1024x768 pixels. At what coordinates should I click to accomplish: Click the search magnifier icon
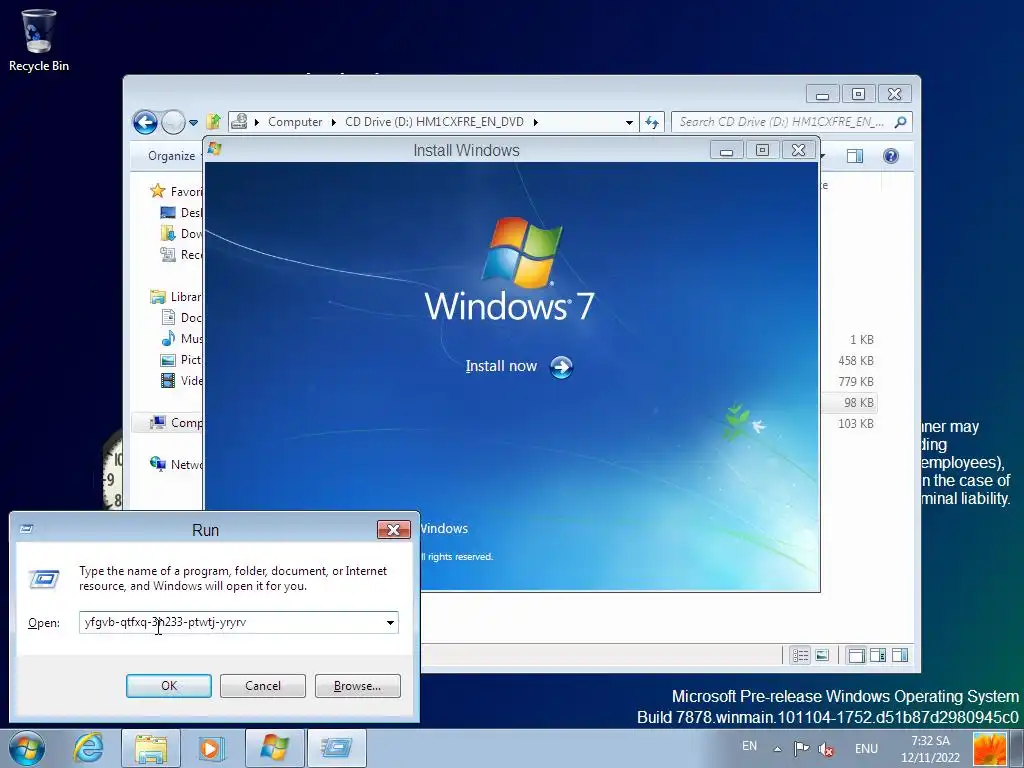point(901,122)
